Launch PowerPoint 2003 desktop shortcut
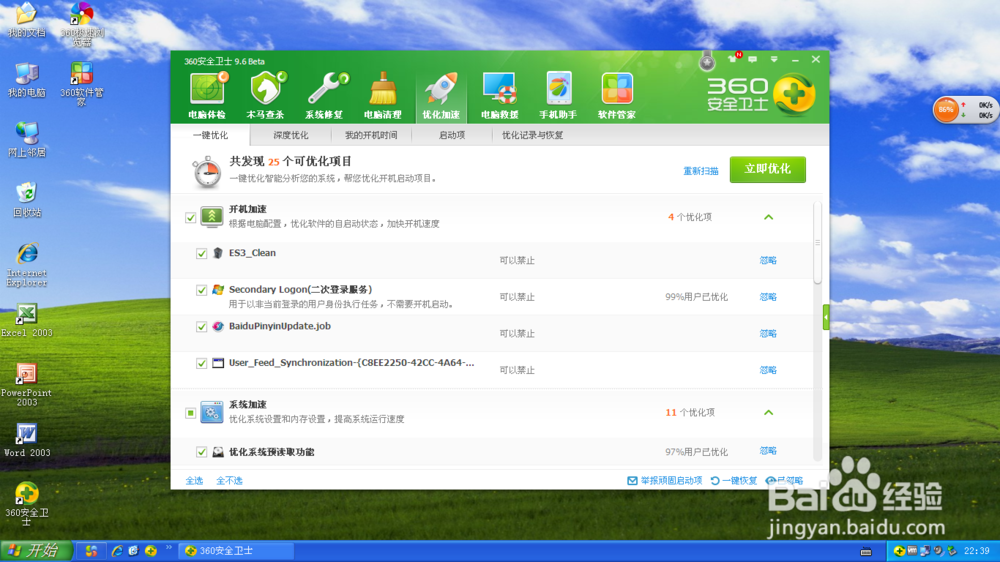 tap(26, 384)
